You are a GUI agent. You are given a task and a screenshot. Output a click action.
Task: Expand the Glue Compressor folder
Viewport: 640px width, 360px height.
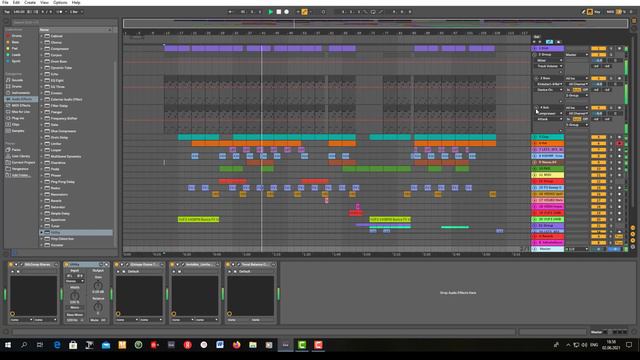point(42,131)
